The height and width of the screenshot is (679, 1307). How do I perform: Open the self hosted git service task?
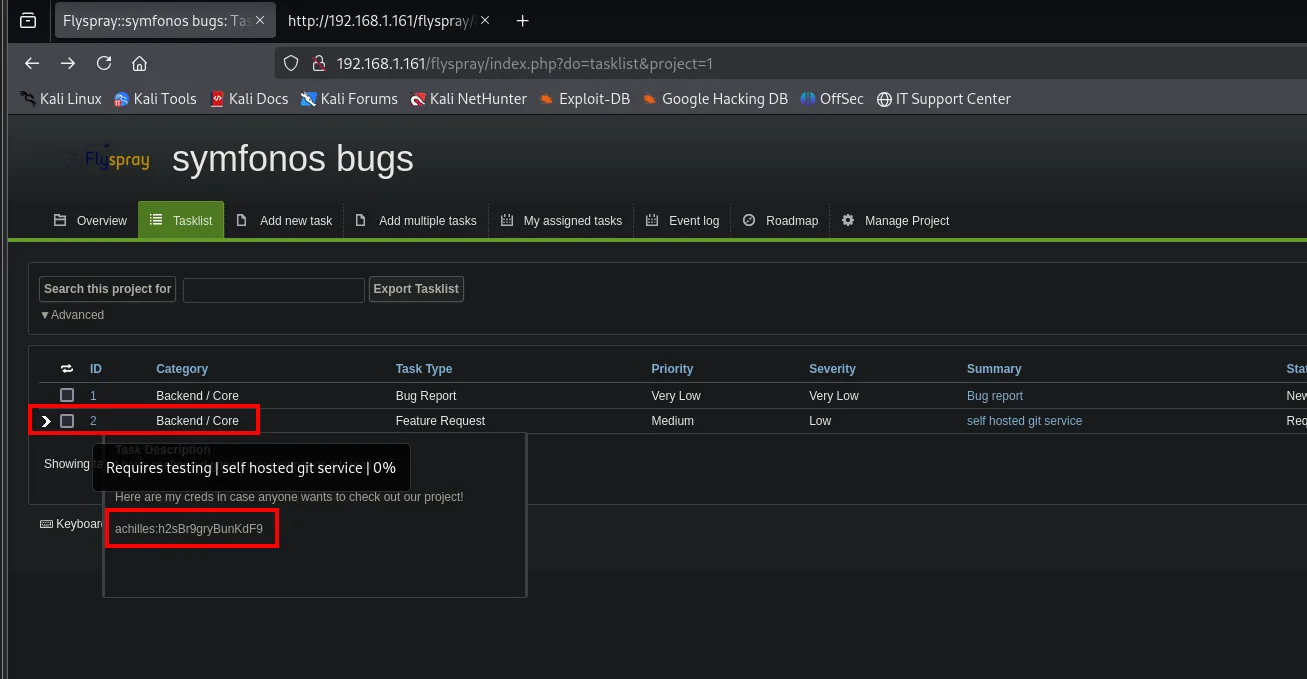[x=1024, y=421]
